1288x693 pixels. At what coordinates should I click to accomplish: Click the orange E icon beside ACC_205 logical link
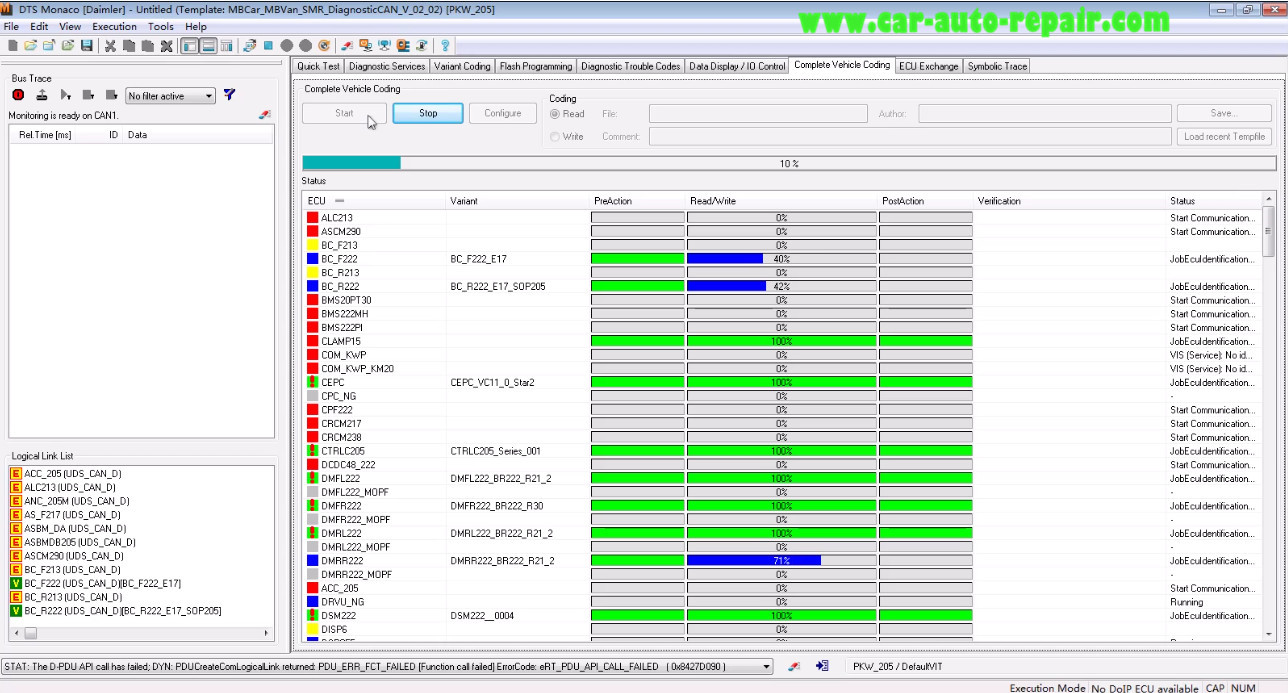(x=15, y=474)
